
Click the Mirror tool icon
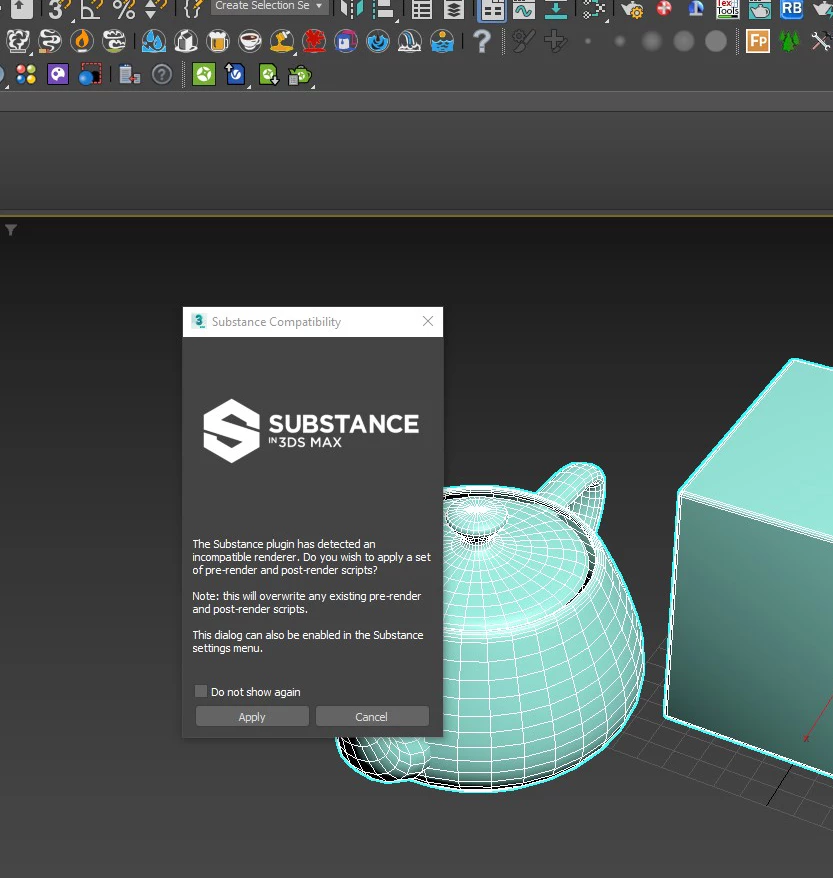point(352,9)
